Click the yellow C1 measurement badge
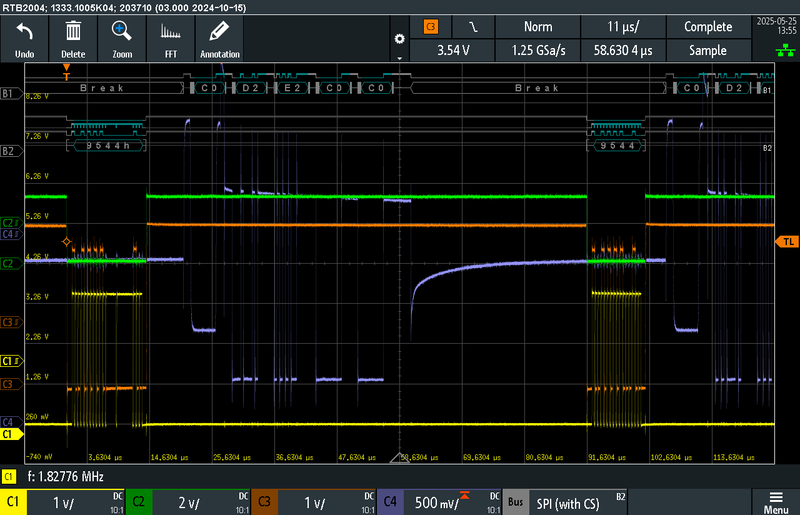 pyautogui.click(x=9, y=477)
